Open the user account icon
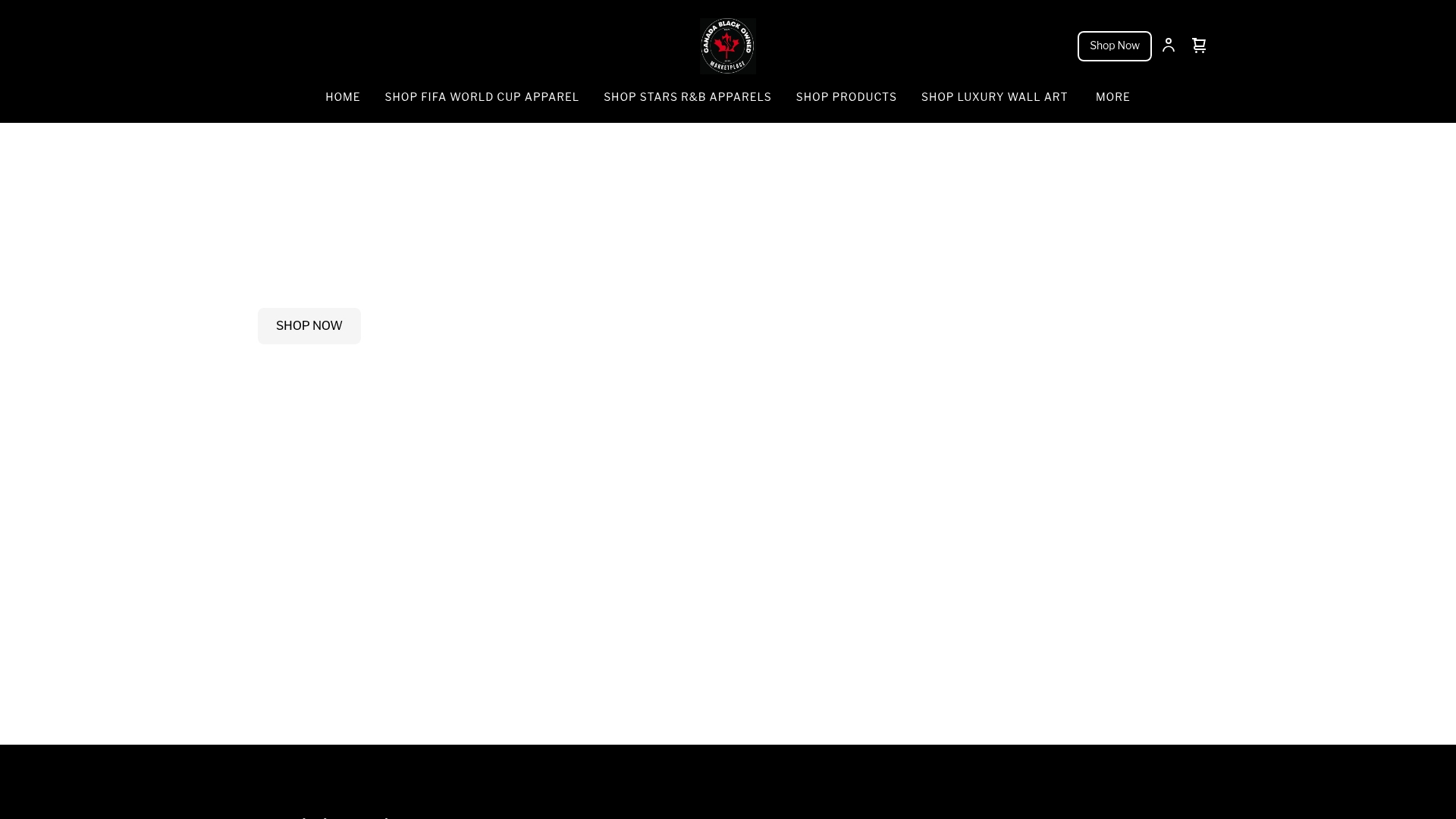The height and width of the screenshot is (819, 1456). click(1169, 45)
